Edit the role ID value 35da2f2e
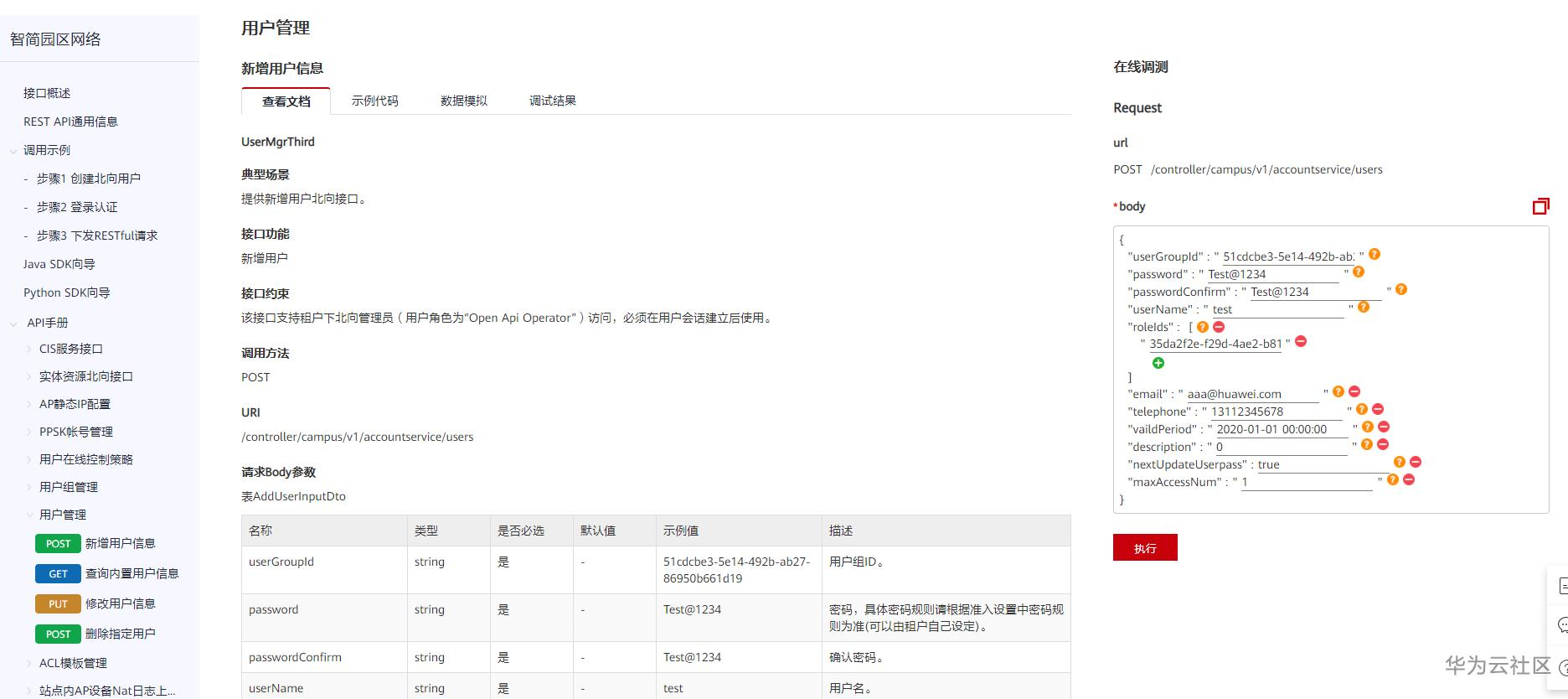The height and width of the screenshot is (699, 1568). tap(1215, 344)
